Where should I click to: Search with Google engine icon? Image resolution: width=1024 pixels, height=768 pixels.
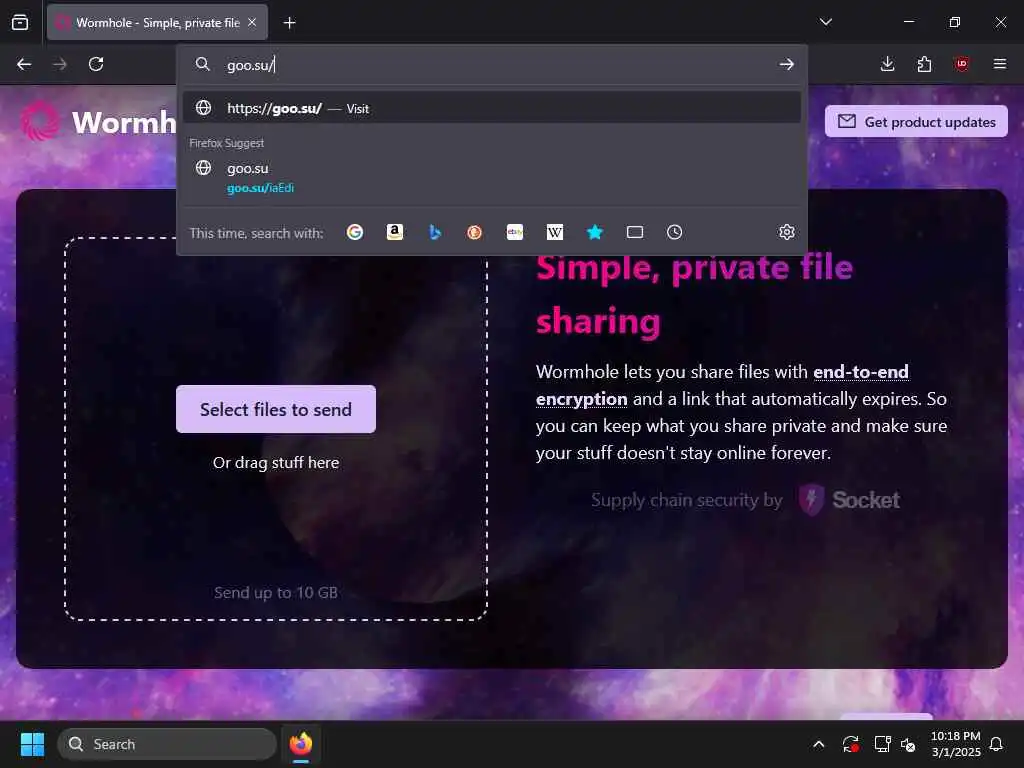tap(355, 232)
